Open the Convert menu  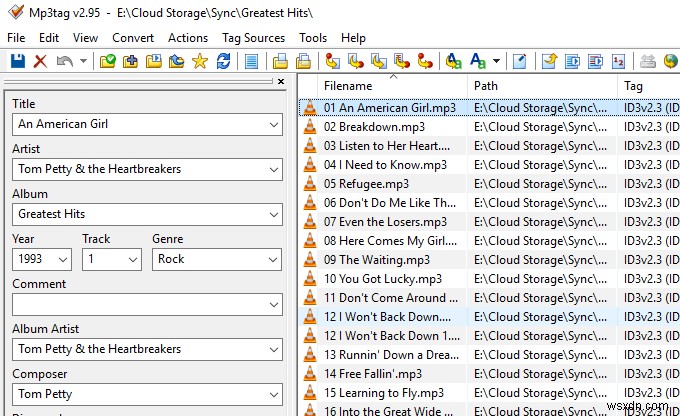tap(133, 38)
